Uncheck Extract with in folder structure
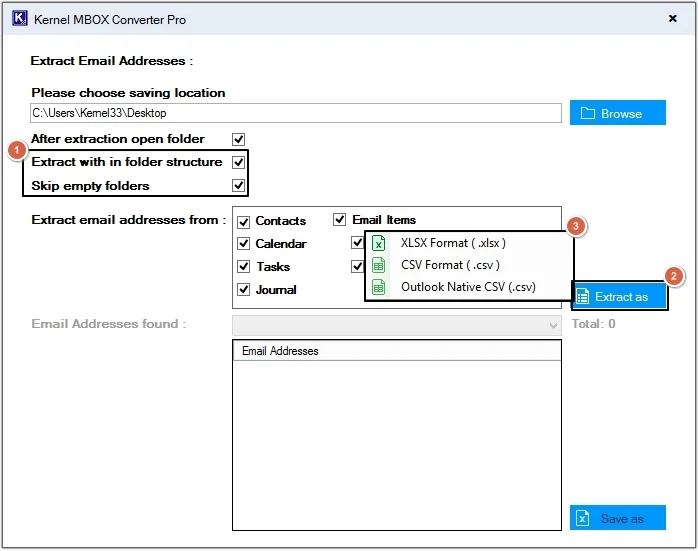The width and height of the screenshot is (699, 551). click(238, 162)
